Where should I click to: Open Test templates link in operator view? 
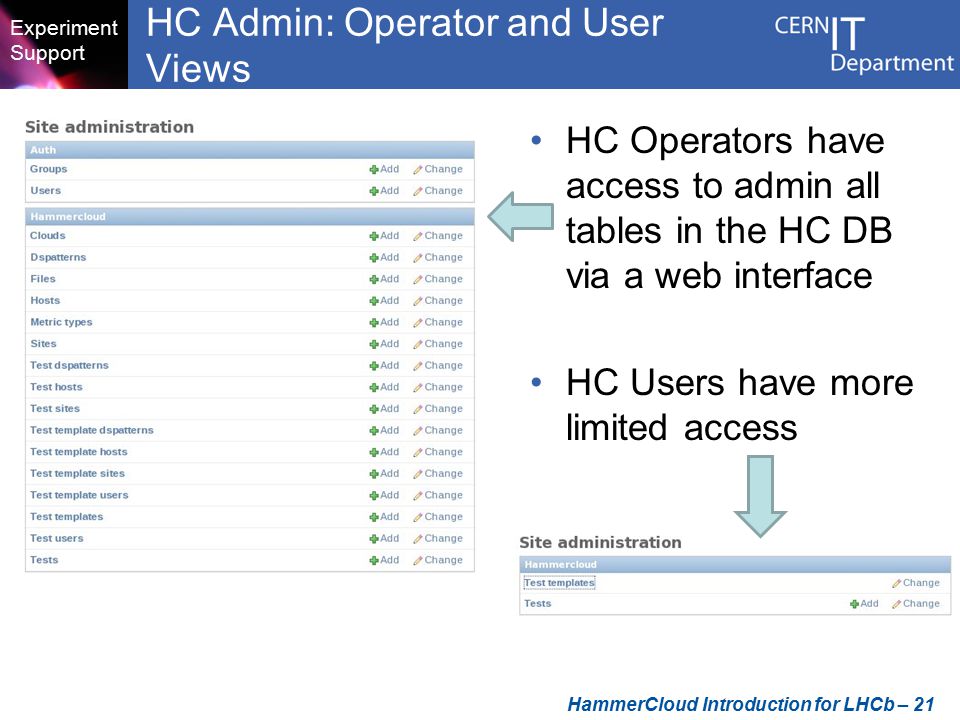tap(67, 517)
